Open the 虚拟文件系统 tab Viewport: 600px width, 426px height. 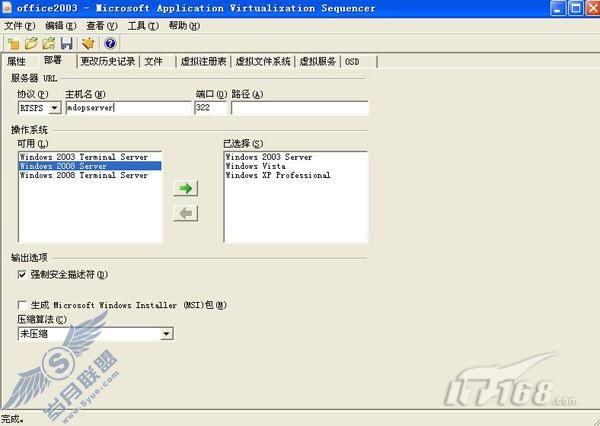[262, 61]
